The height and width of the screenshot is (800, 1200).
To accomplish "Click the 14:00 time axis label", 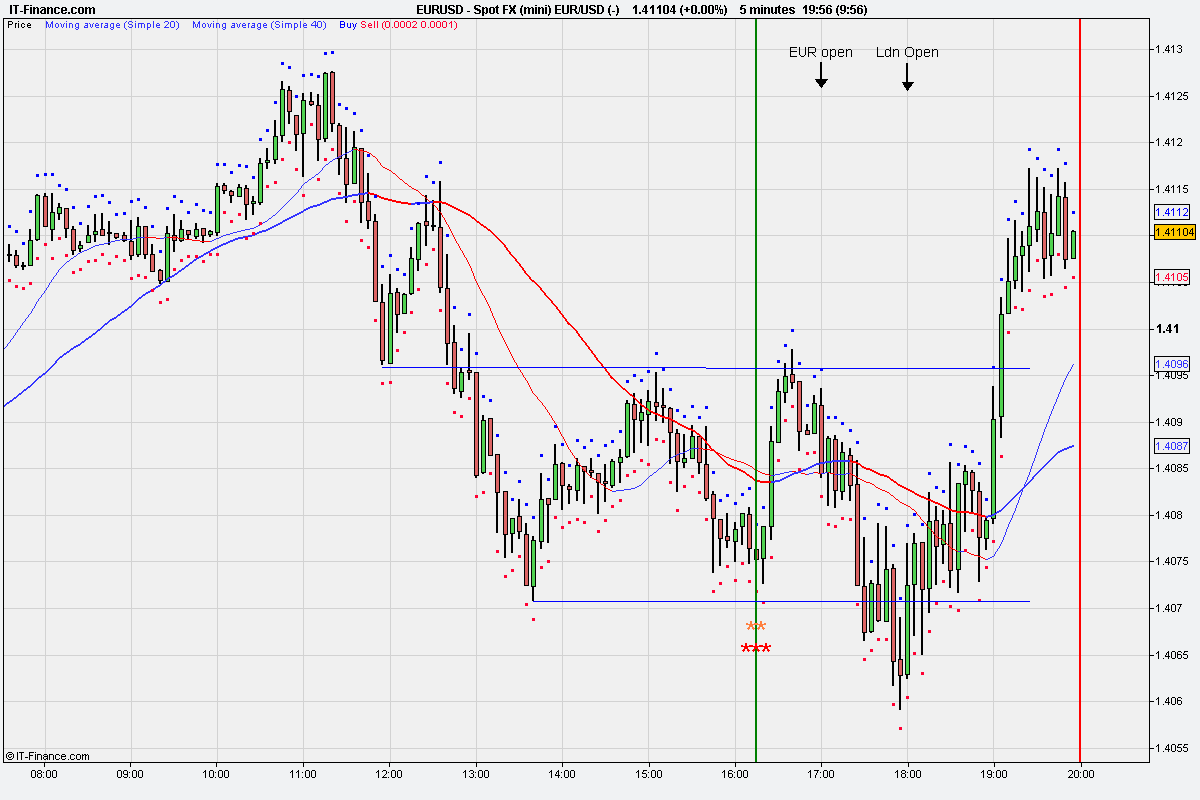I will point(562,774).
